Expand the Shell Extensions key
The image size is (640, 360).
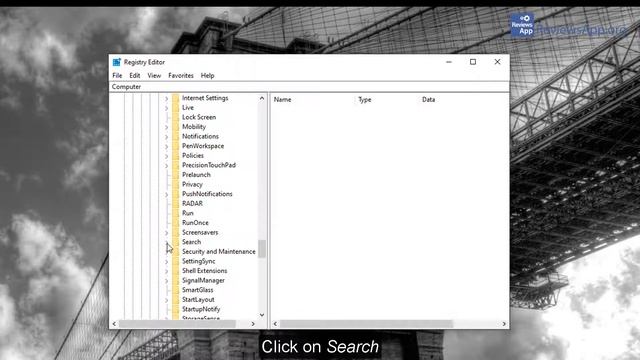[166, 271]
